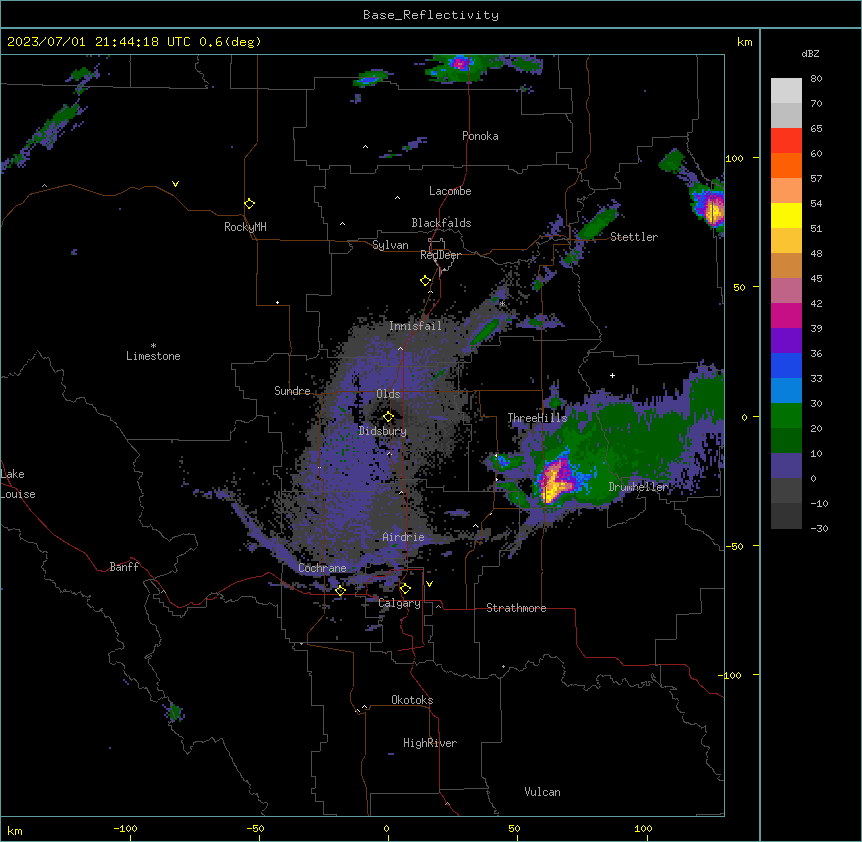Click the 0 tick on the bottom km axis
Viewport: 862px width, 842px height.
pos(387,829)
